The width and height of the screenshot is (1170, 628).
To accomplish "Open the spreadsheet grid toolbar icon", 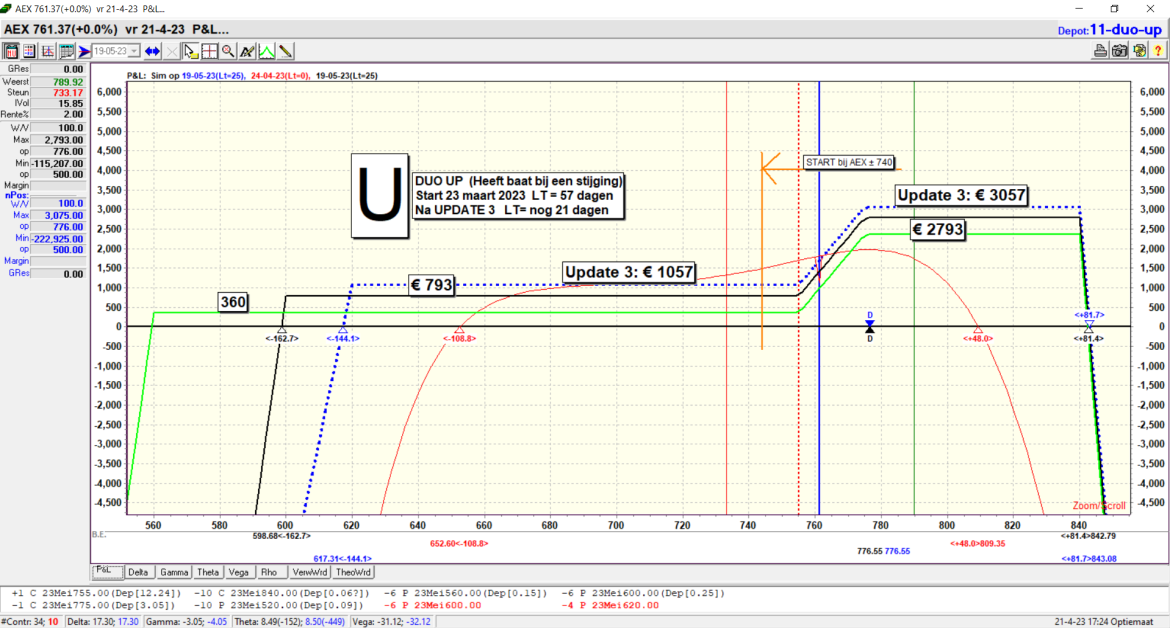I will click(66, 51).
